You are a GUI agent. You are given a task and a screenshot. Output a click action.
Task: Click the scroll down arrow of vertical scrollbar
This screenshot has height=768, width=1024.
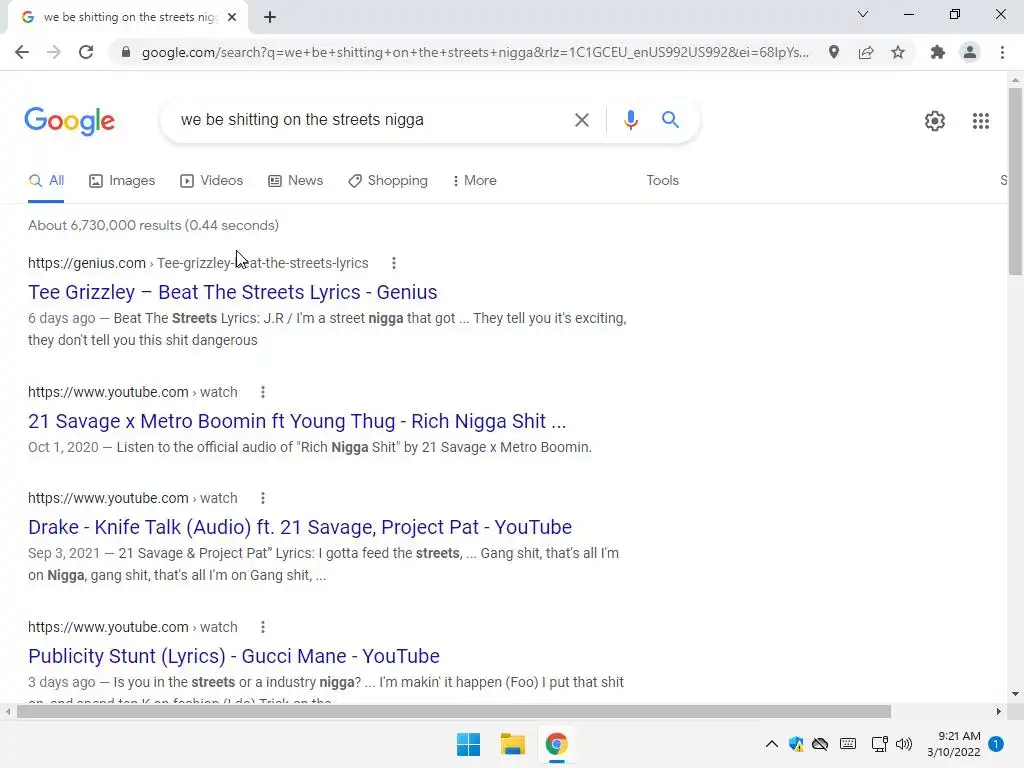(1015, 694)
